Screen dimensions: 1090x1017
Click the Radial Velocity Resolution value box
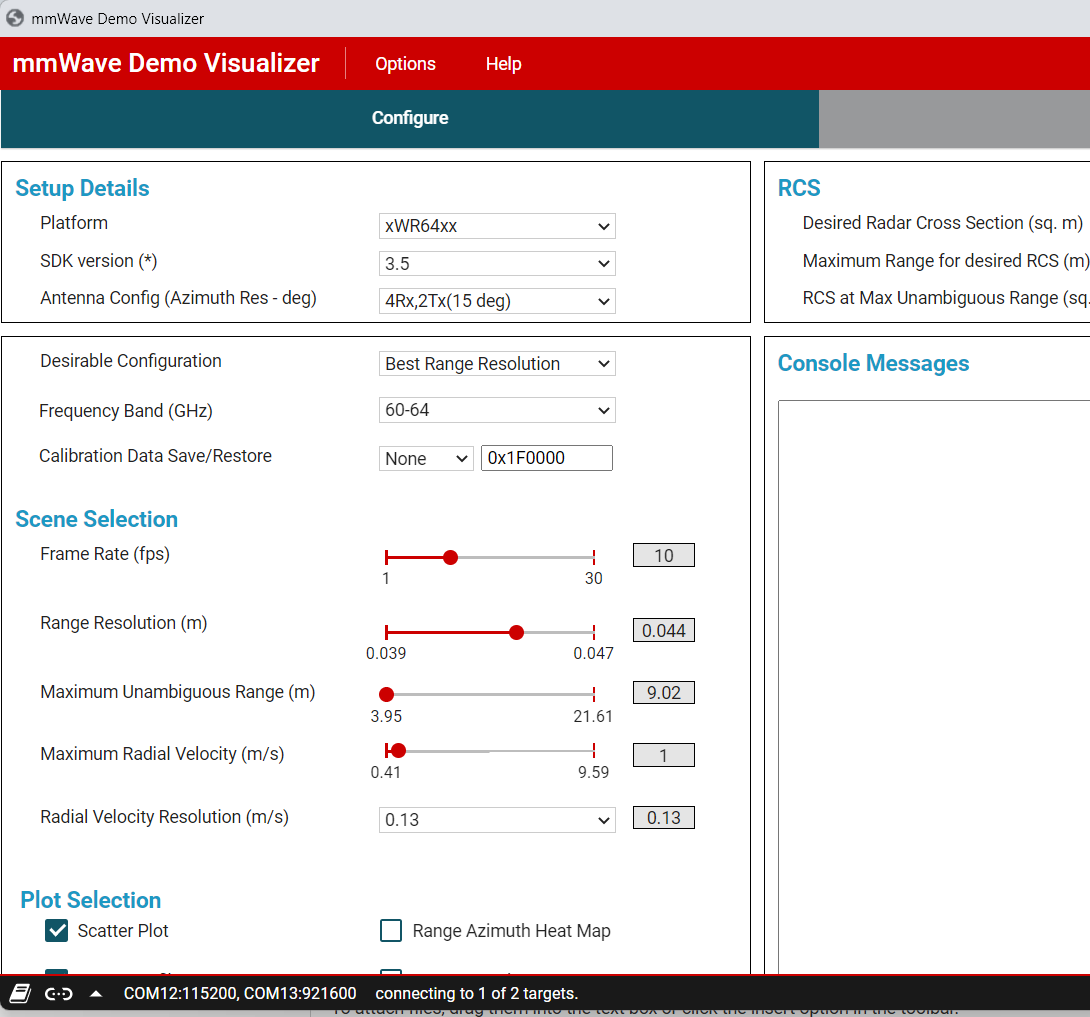(663, 817)
